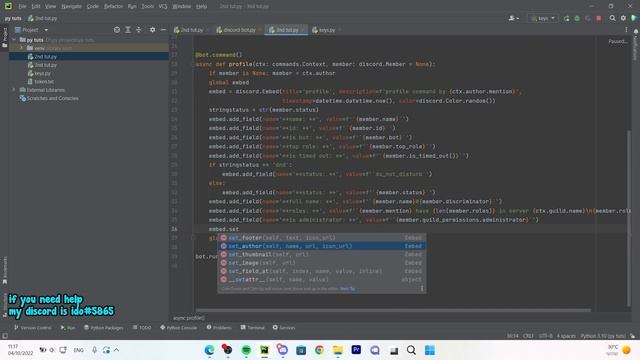Click Expand All in Project panel toolbar
Image resolution: width=640 pixels, height=360 pixels.
128,30
